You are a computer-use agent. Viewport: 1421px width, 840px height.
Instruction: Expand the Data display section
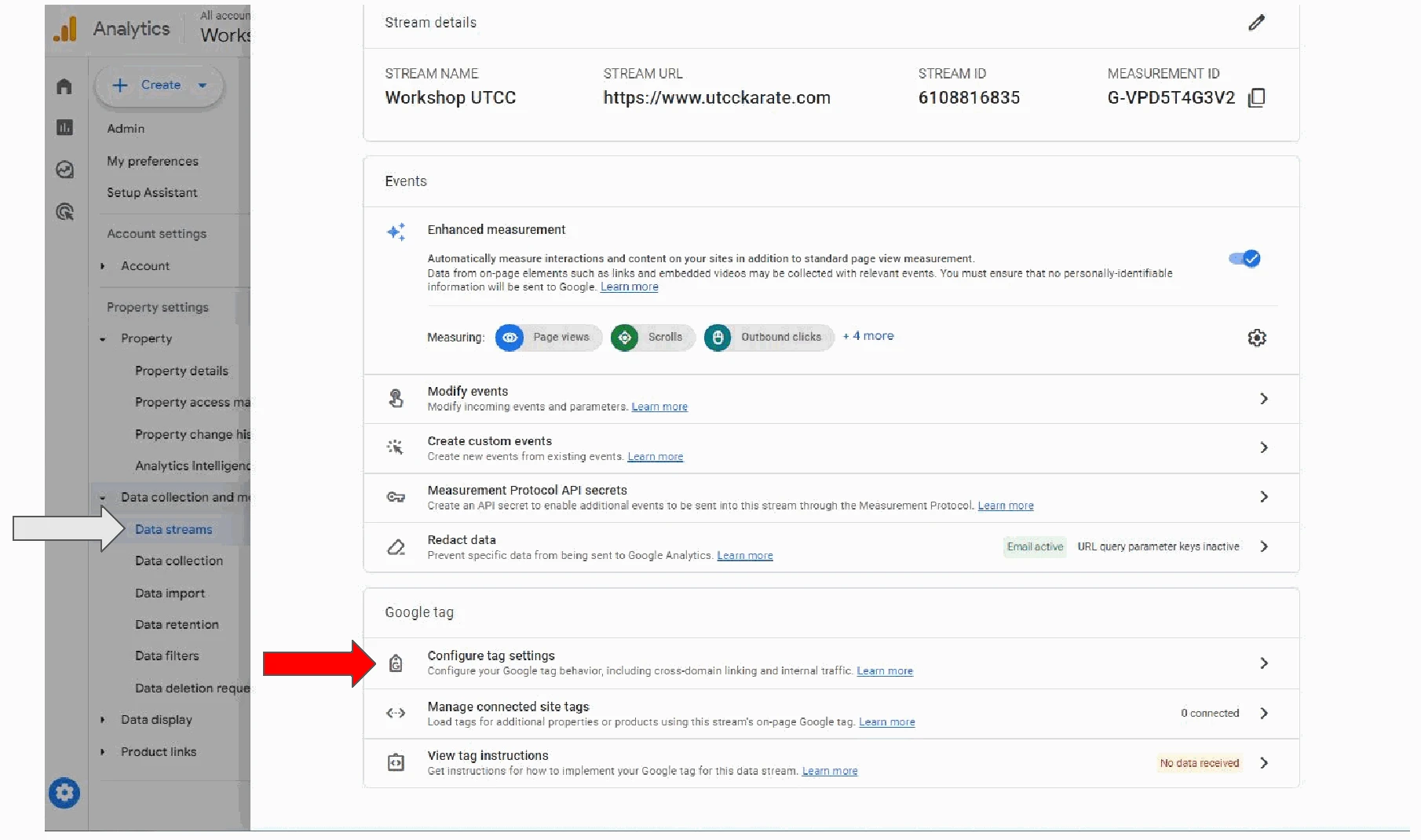click(x=102, y=720)
